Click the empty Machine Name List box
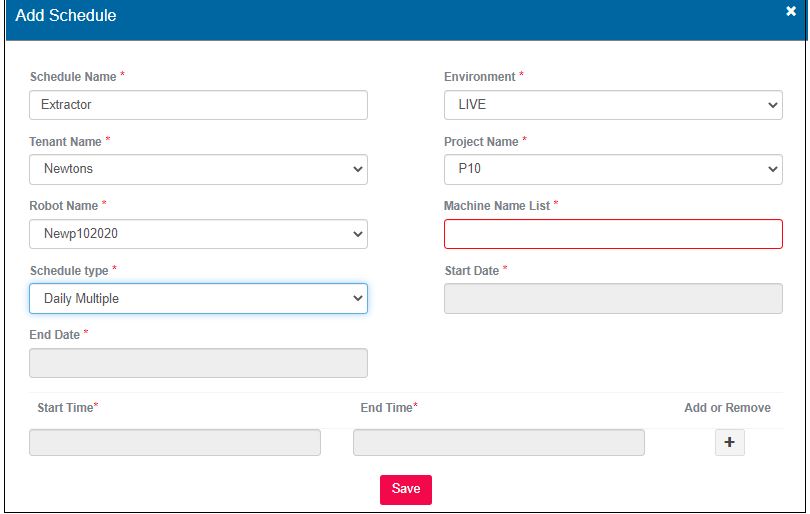The height and width of the screenshot is (514, 810). tap(613, 234)
